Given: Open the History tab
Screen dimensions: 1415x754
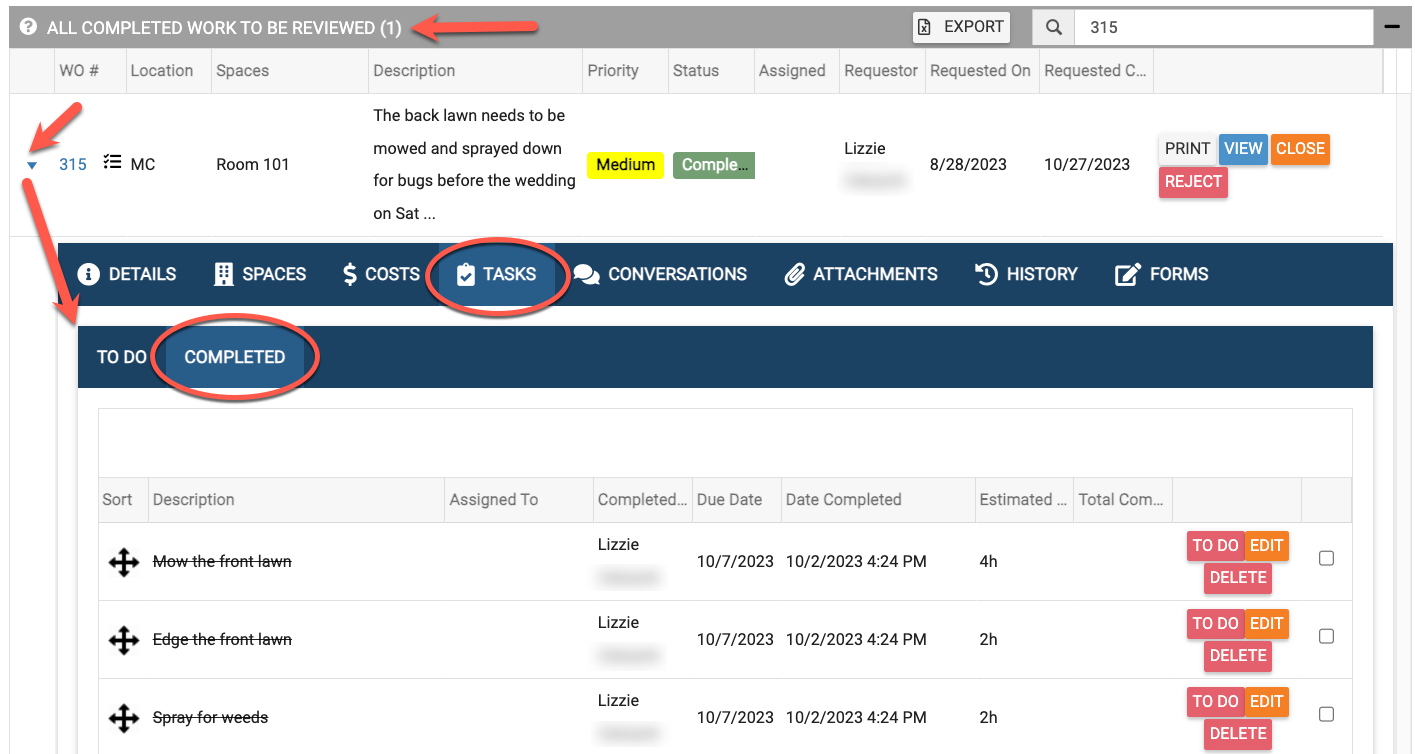Looking at the screenshot, I should [1026, 274].
